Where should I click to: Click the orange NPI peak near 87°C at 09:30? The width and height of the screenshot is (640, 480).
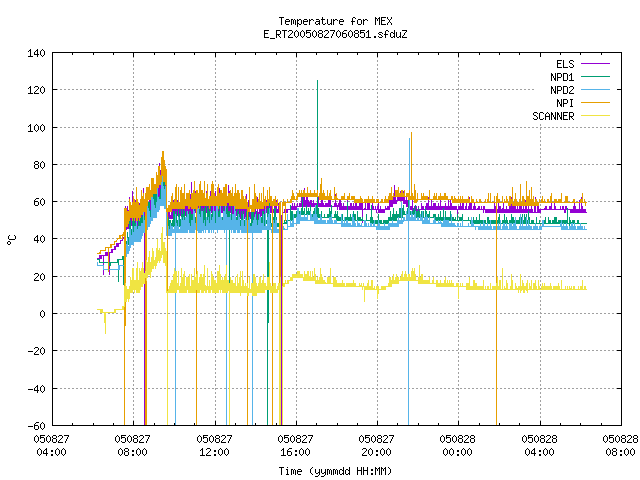click(x=163, y=153)
